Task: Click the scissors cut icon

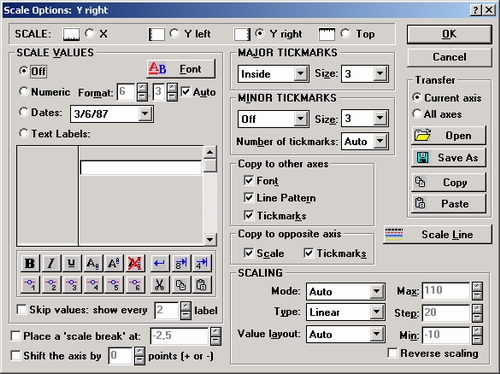Action: tap(159, 285)
